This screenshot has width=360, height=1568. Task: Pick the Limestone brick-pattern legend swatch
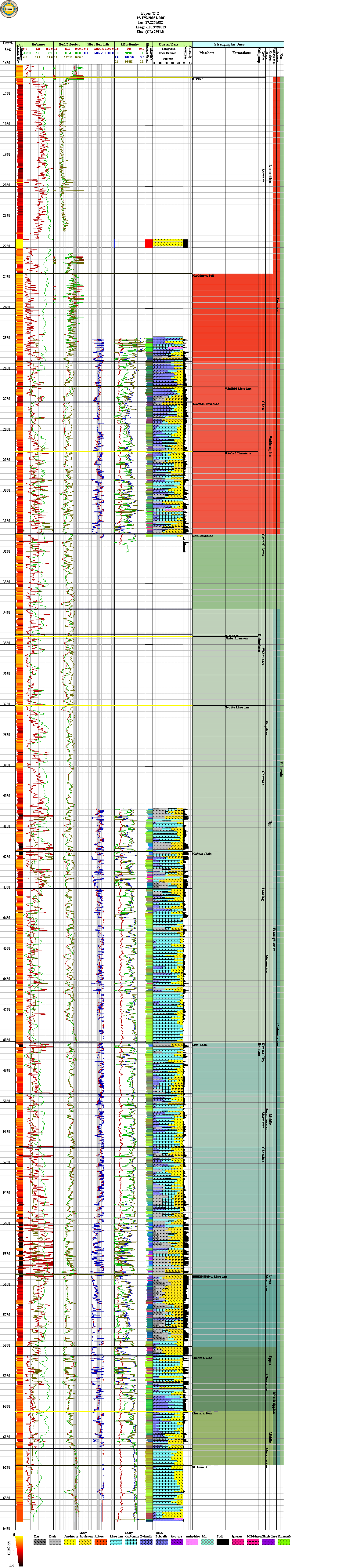[116, 1542]
